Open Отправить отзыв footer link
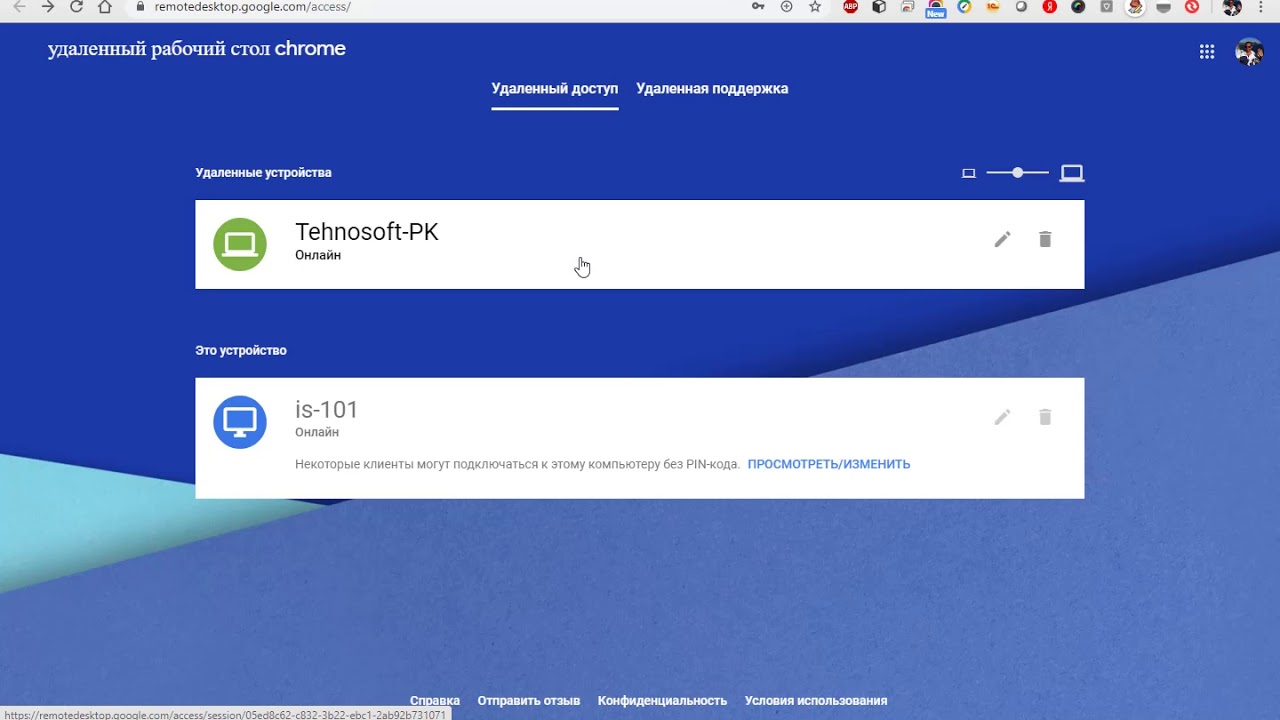 click(x=529, y=701)
